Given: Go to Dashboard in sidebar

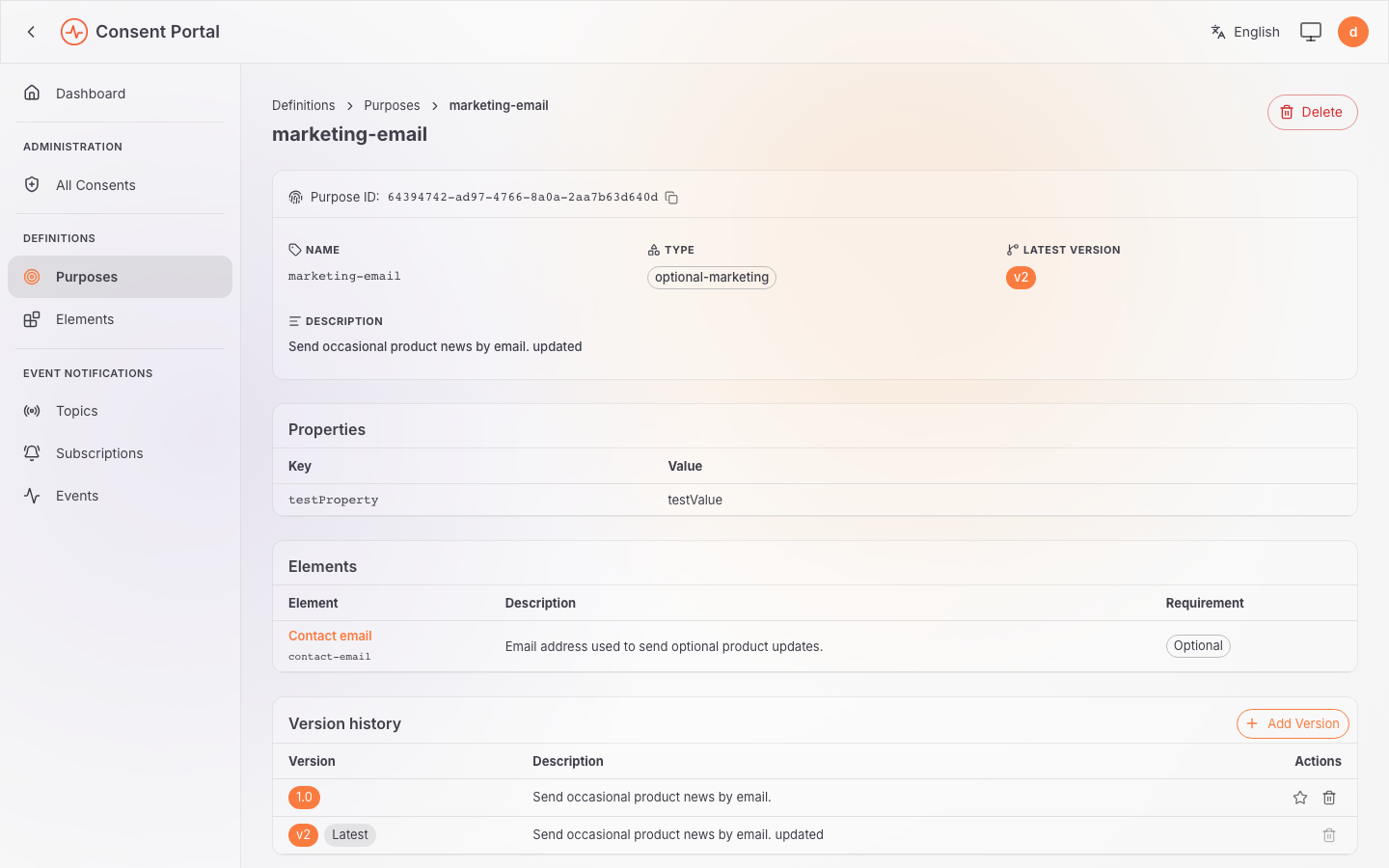Looking at the screenshot, I should (120, 94).
